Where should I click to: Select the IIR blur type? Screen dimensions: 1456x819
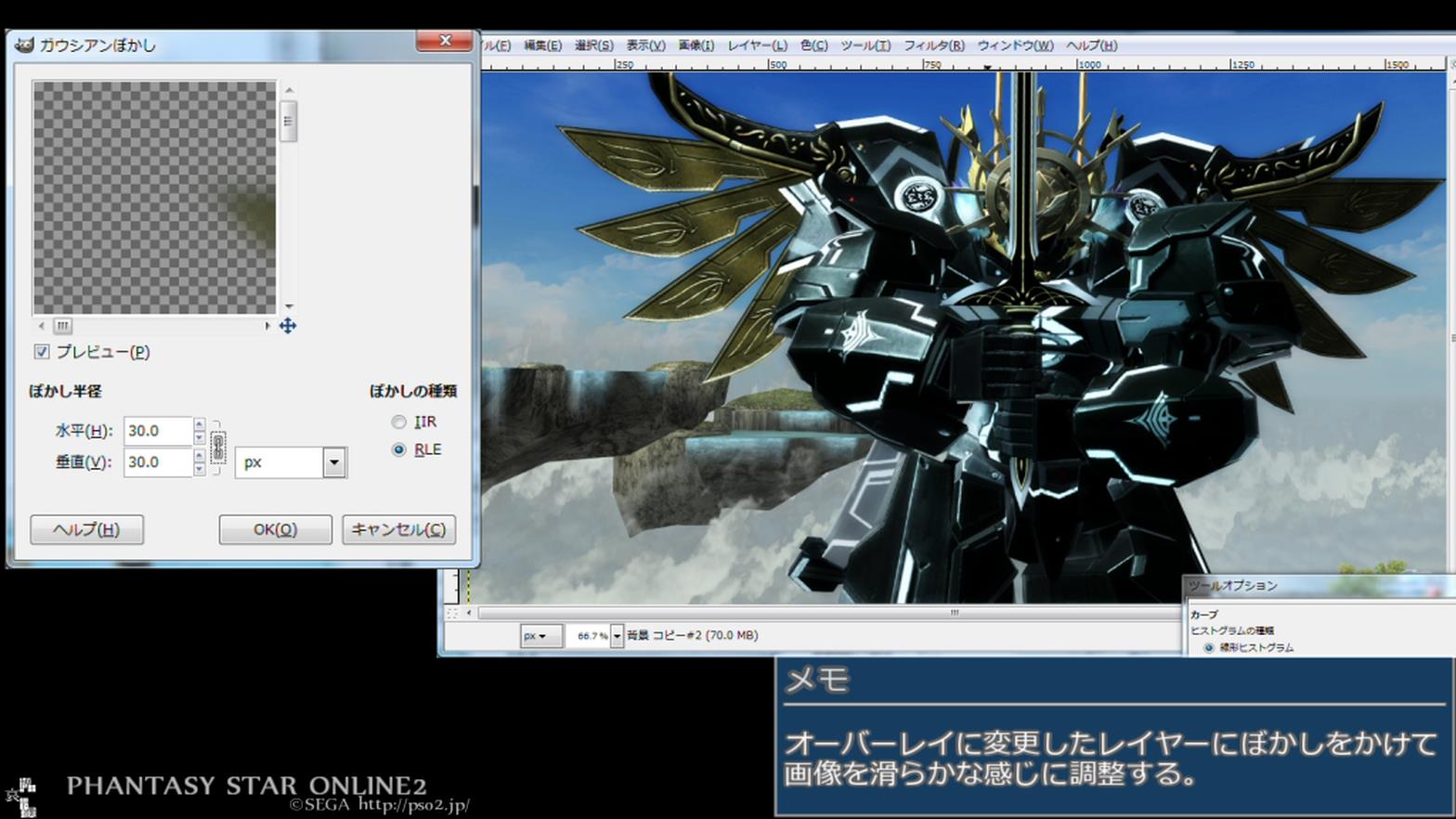click(x=399, y=422)
